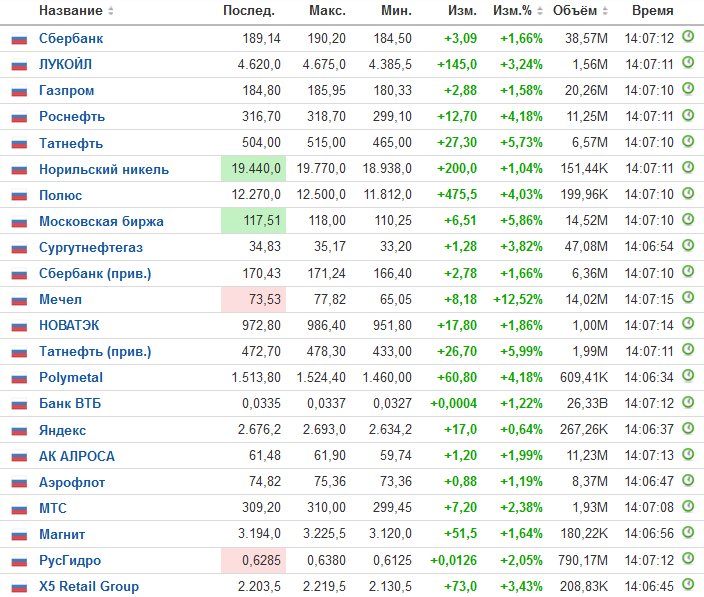This screenshot has width=704, height=597.
Task: Open the Полюс stock link
Action: [61, 195]
